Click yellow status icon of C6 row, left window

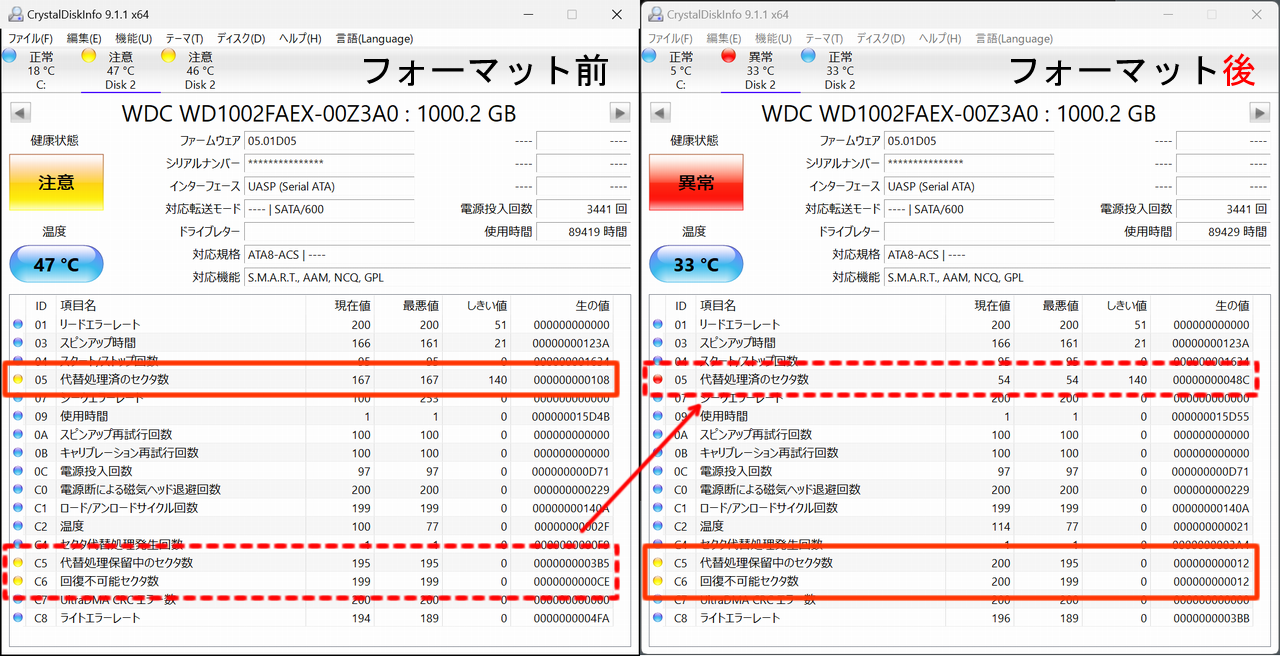click(x=17, y=581)
